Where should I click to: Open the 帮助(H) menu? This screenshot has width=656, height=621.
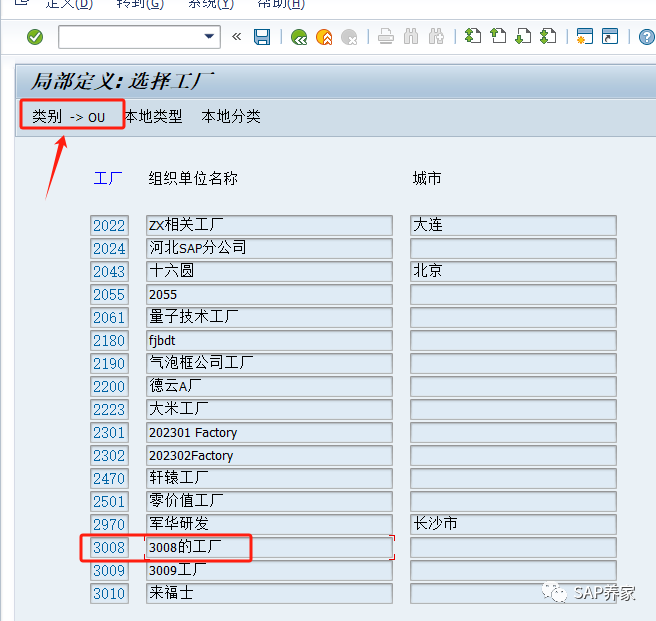coord(281,4)
